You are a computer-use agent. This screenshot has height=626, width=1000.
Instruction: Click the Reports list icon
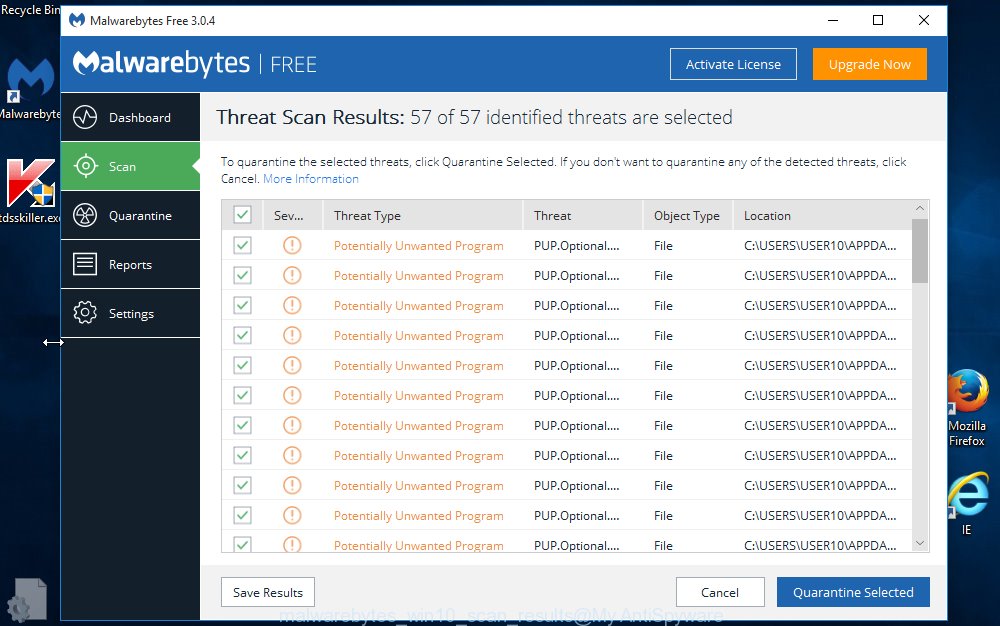point(85,264)
